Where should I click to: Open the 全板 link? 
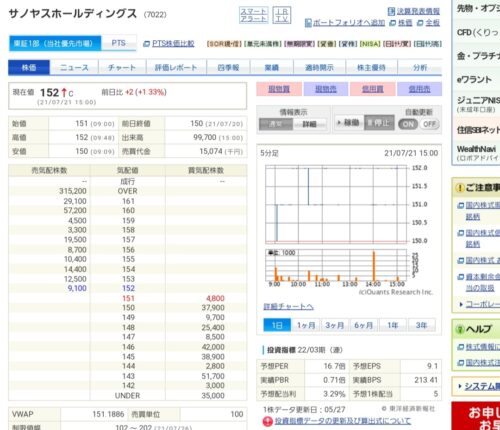[433, 23]
